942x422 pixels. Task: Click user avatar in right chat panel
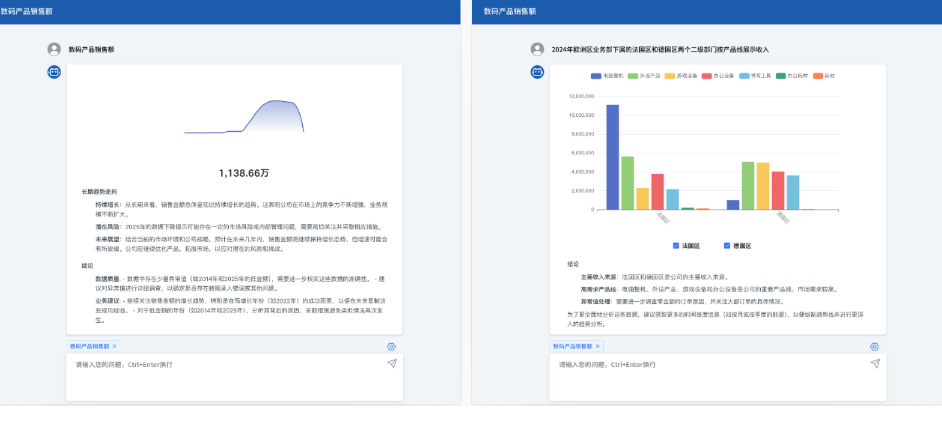[537, 48]
